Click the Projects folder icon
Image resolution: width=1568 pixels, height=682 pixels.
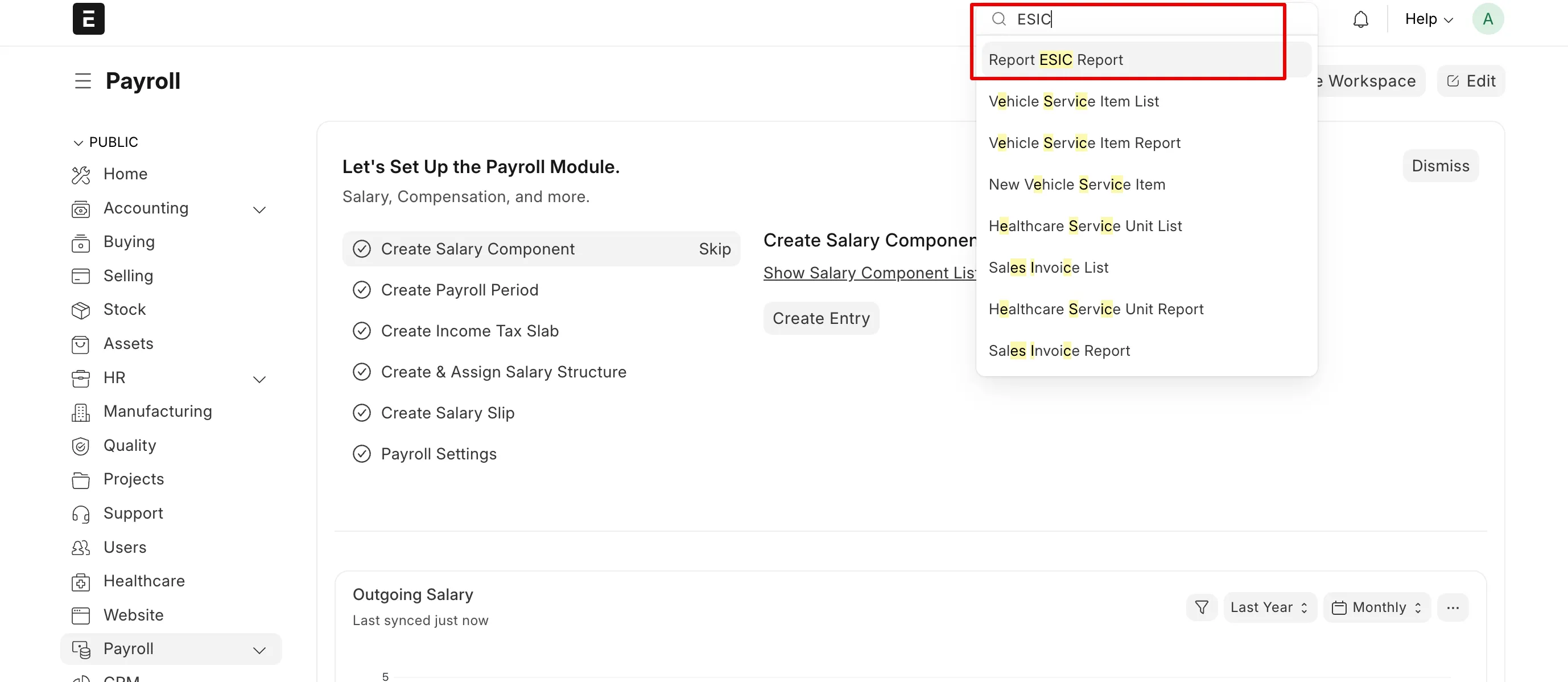tap(80, 480)
